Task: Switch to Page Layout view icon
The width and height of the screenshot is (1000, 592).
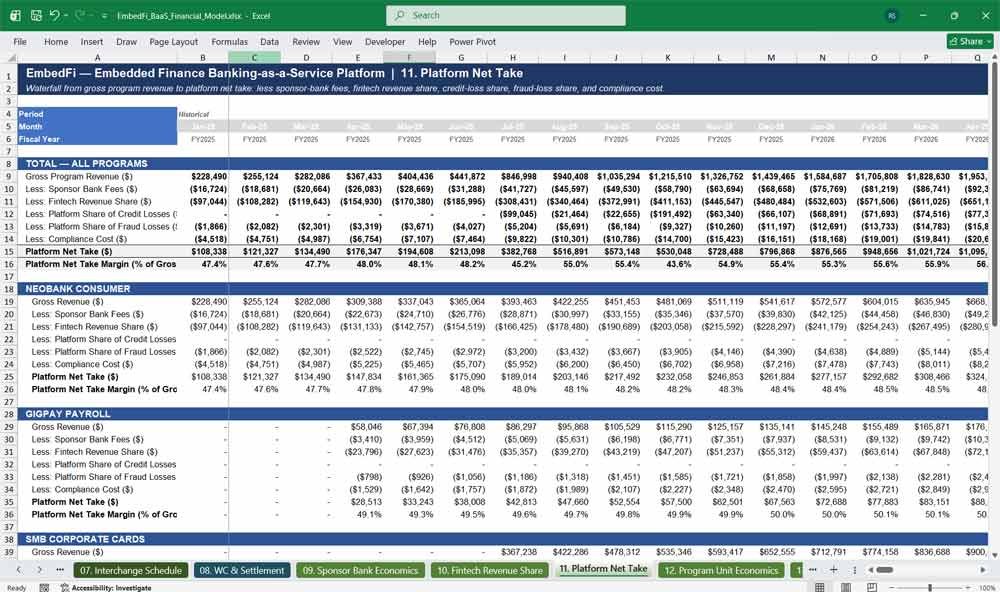Action: click(x=846, y=588)
